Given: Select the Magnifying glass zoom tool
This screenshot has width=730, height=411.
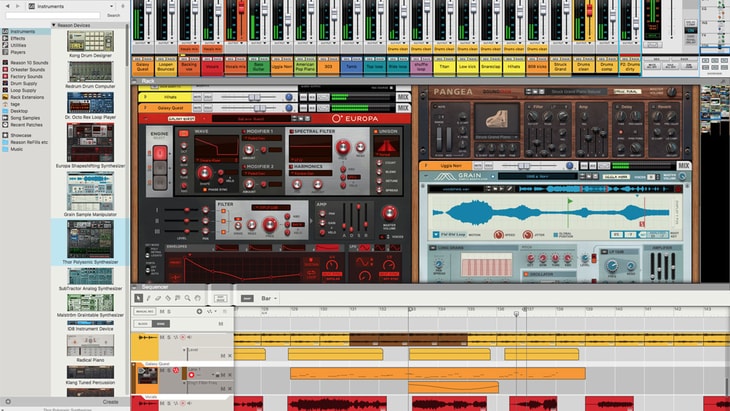Looking at the screenshot, I should (188, 298).
